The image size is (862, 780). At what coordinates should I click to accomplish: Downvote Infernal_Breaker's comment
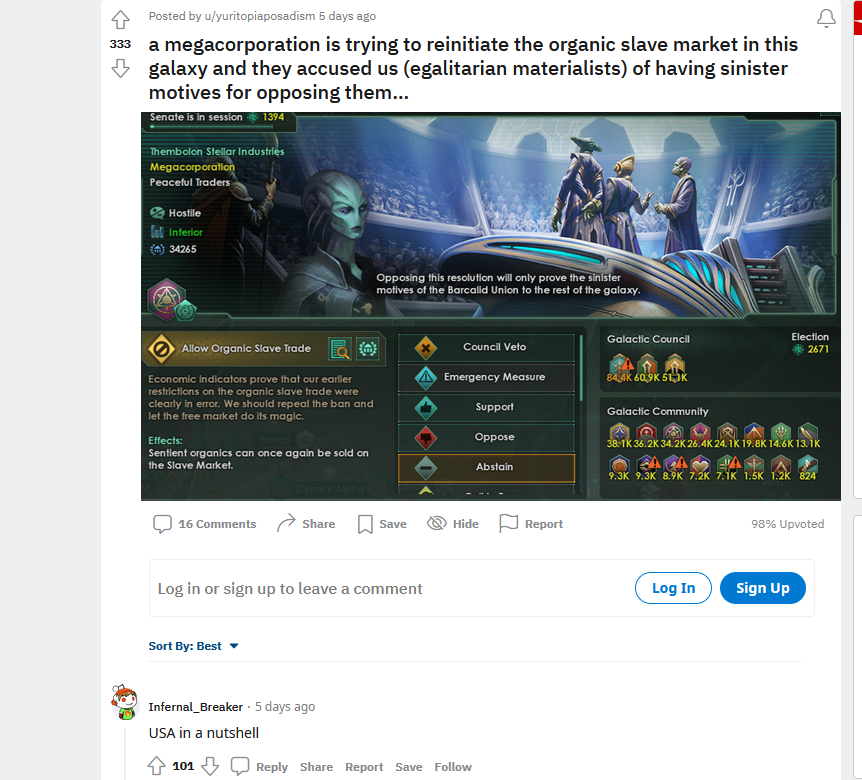click(x=210, y=766)
